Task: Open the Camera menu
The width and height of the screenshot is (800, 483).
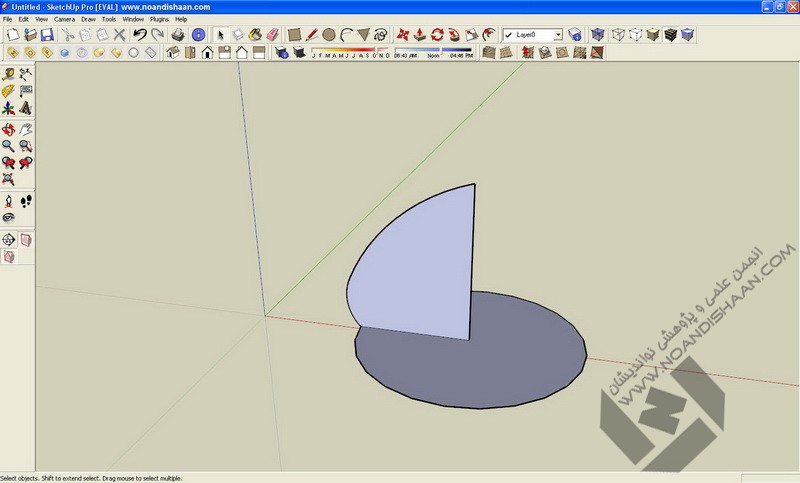Action: [x=64, y=19]
